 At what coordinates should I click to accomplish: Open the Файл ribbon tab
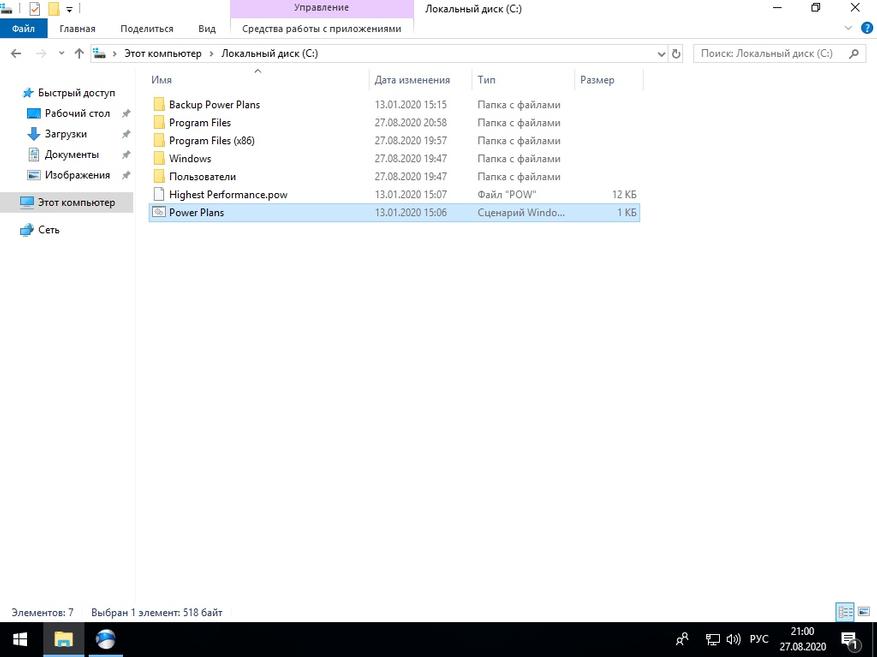[x=23, y=29]
